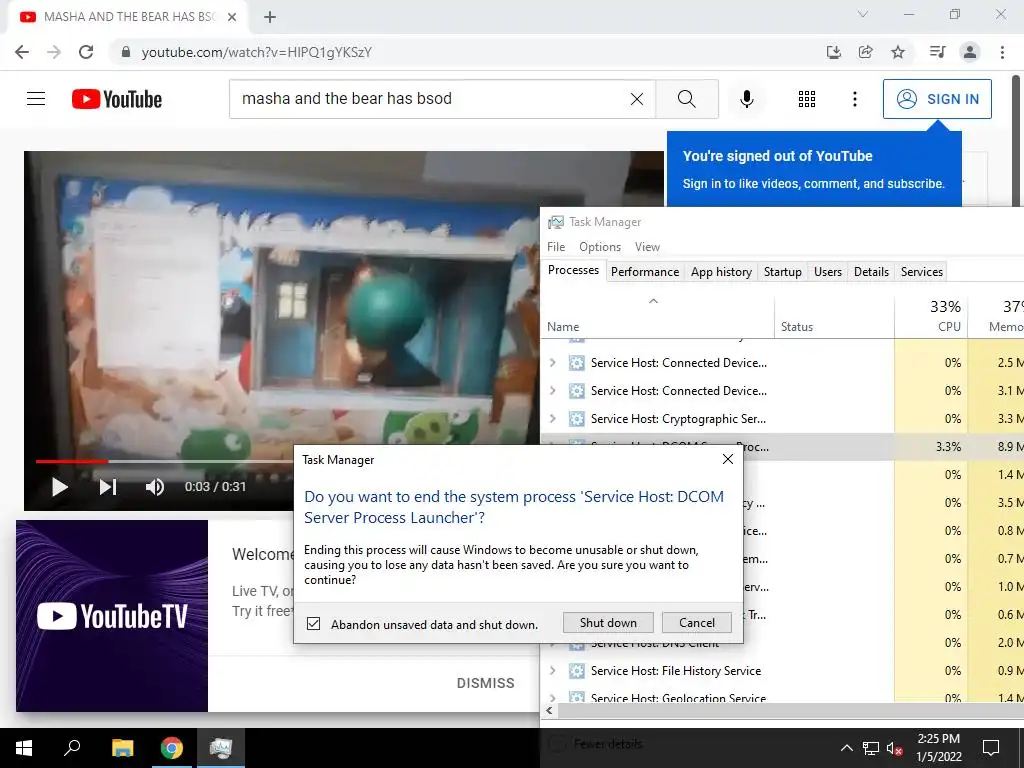Mute the video with speaker icon
The image size is (1024, 768).
[155, 487]
